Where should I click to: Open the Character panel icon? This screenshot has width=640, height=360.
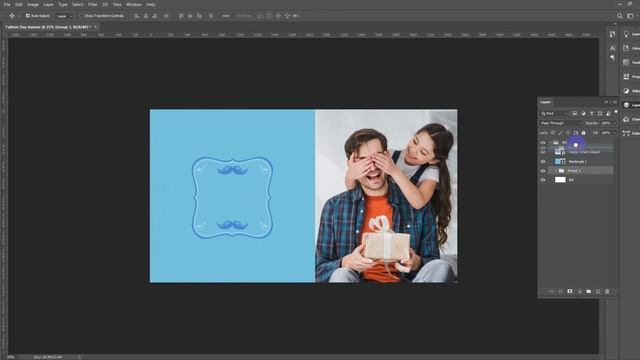612,48
